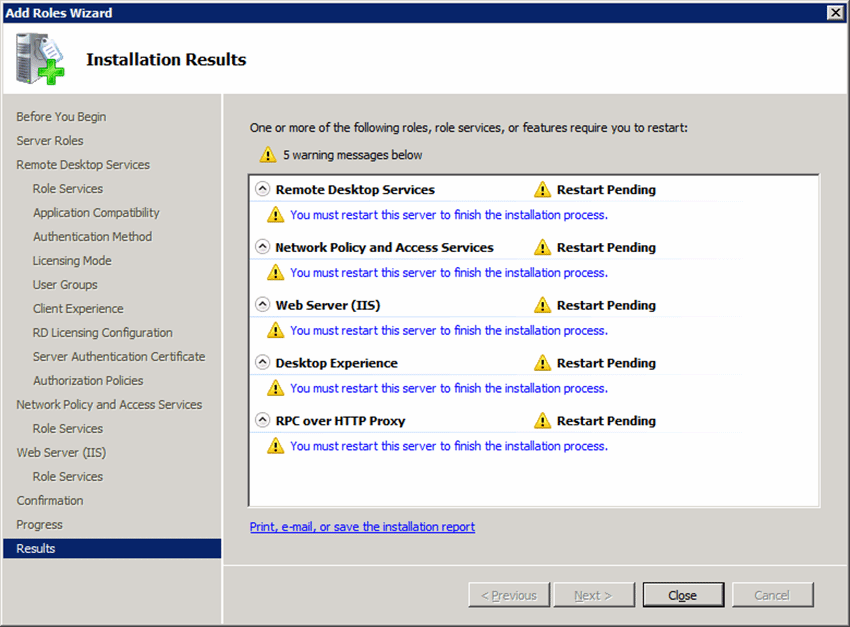Collapse the Web Server (IIS) result section

click(x=263, y=306)
